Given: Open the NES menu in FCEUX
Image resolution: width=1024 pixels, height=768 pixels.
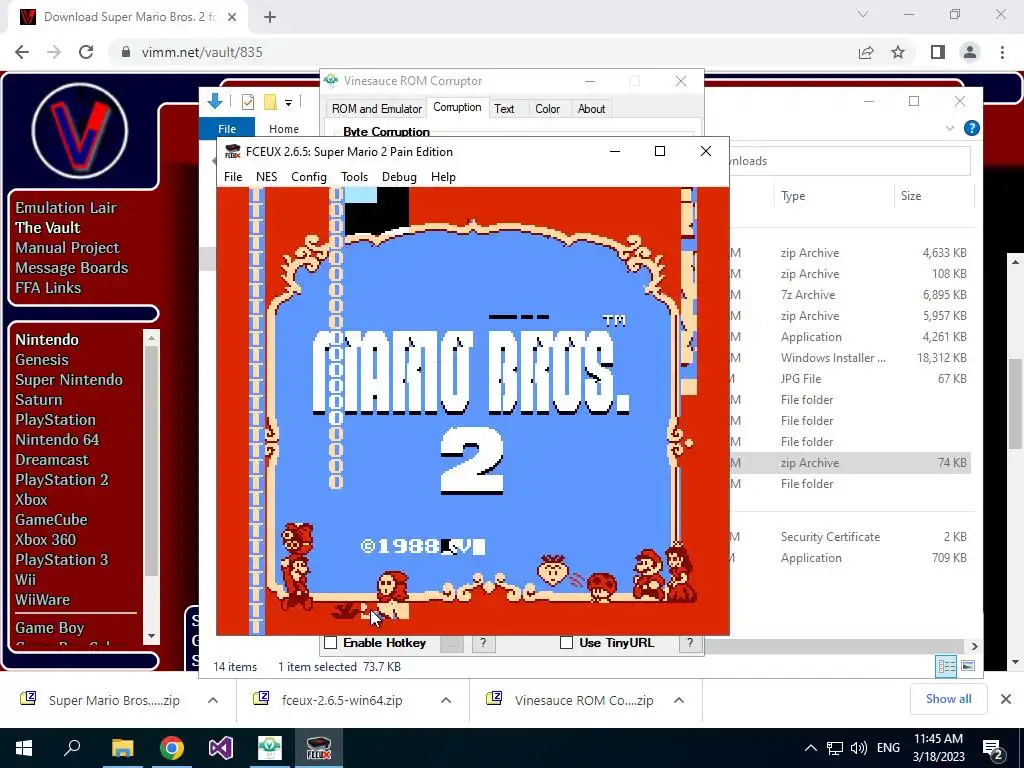Looking at the screenshot, I should point(266,177).
